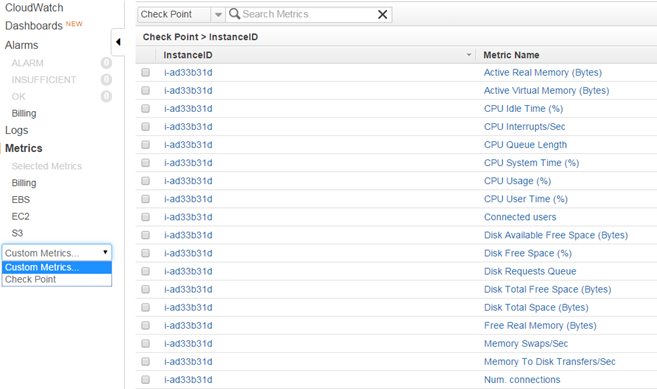657x389 pixels.
Task: Open EC2 metrics
Action: point(21,217)
